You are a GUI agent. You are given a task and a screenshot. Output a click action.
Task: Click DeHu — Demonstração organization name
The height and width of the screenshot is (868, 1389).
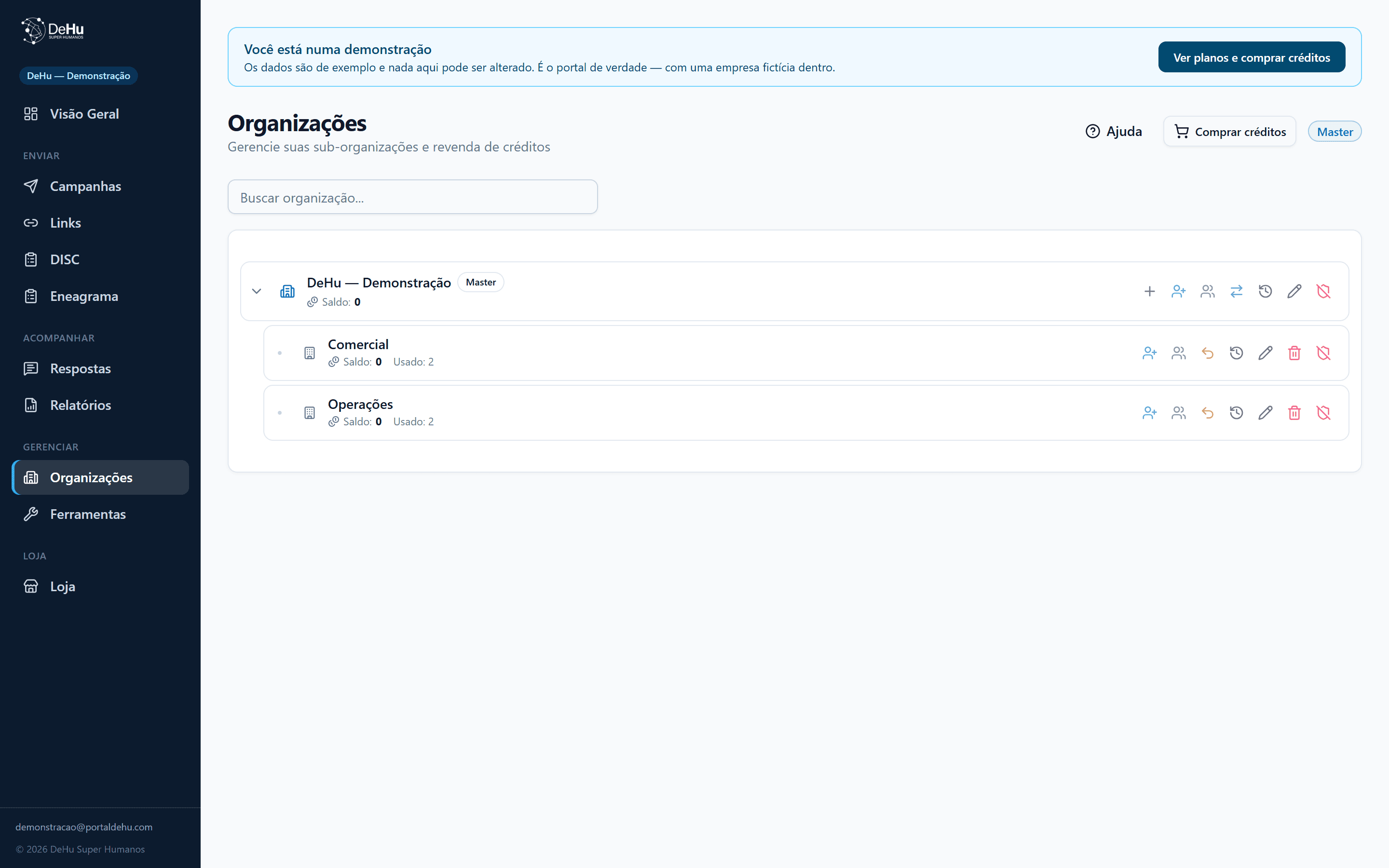[379, 283]
